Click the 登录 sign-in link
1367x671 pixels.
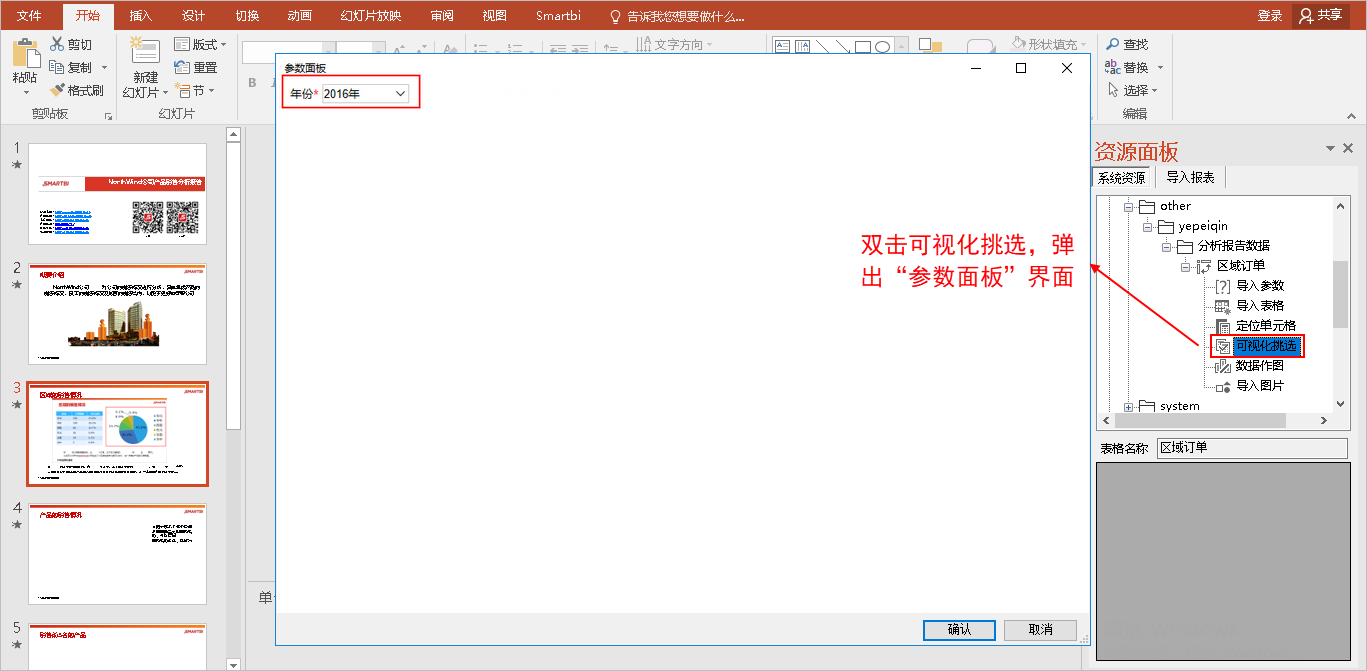click(x=1270, y=16)
